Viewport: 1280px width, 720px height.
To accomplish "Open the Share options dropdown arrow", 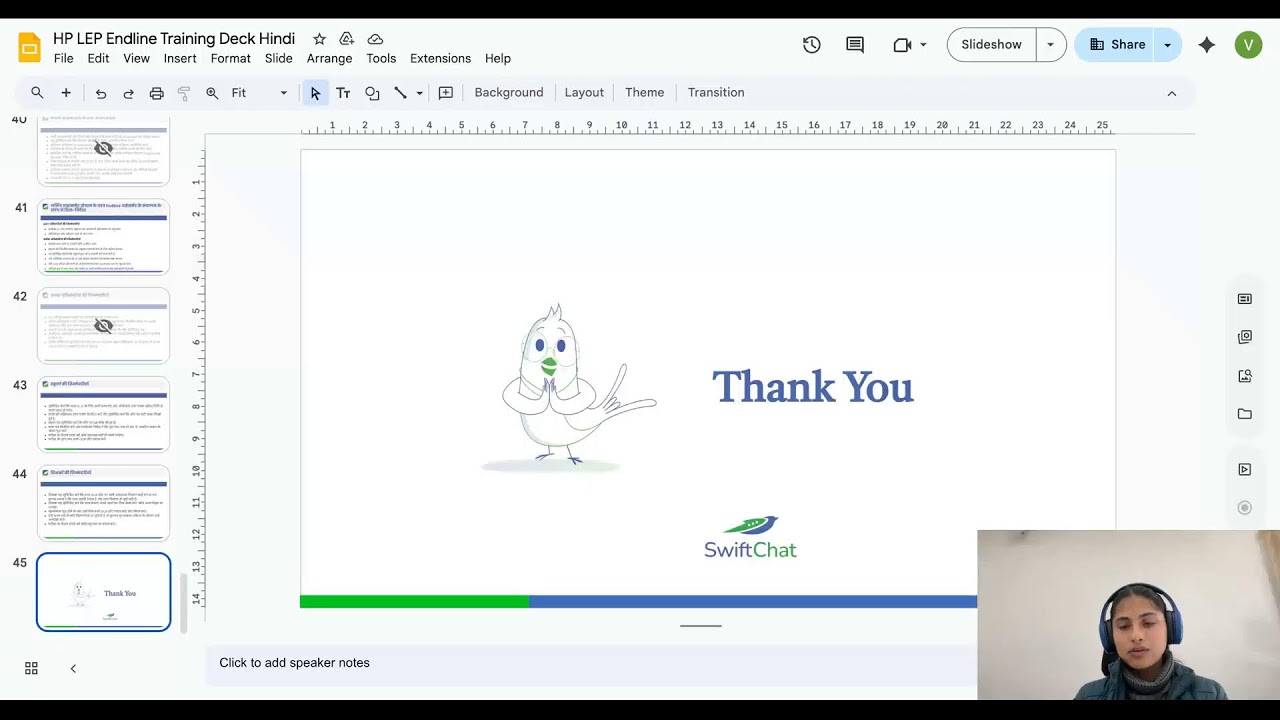I will [1167, 45].
